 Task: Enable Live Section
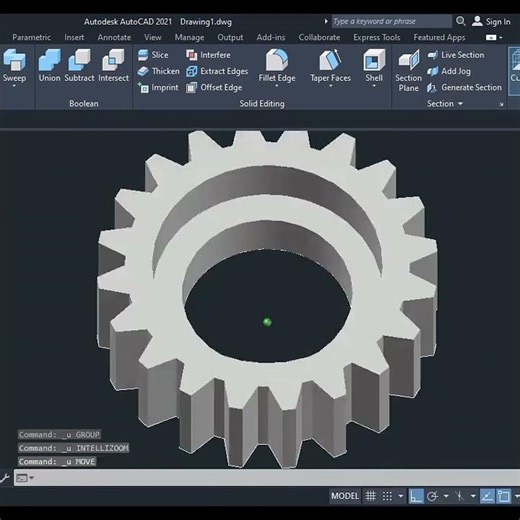[456, 55]
